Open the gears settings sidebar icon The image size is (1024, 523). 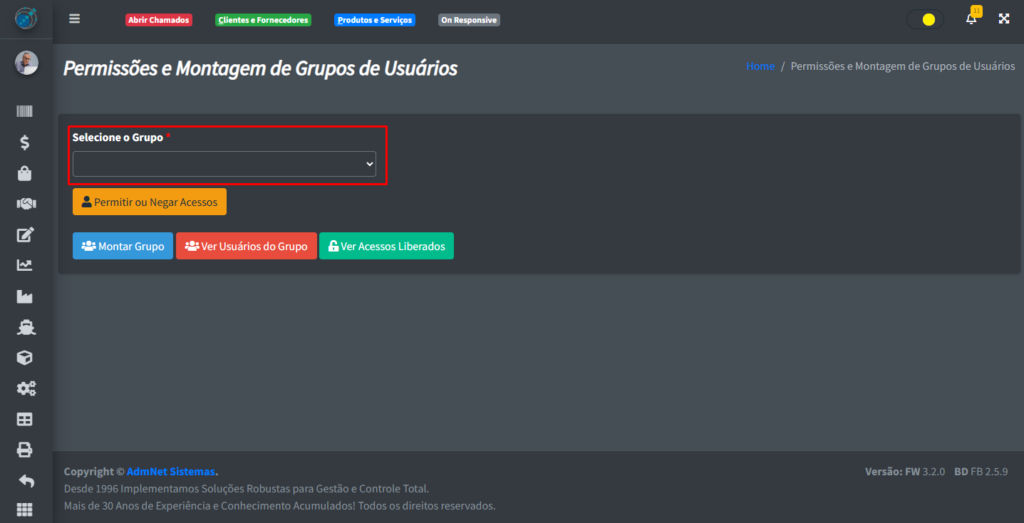(25, 388)
